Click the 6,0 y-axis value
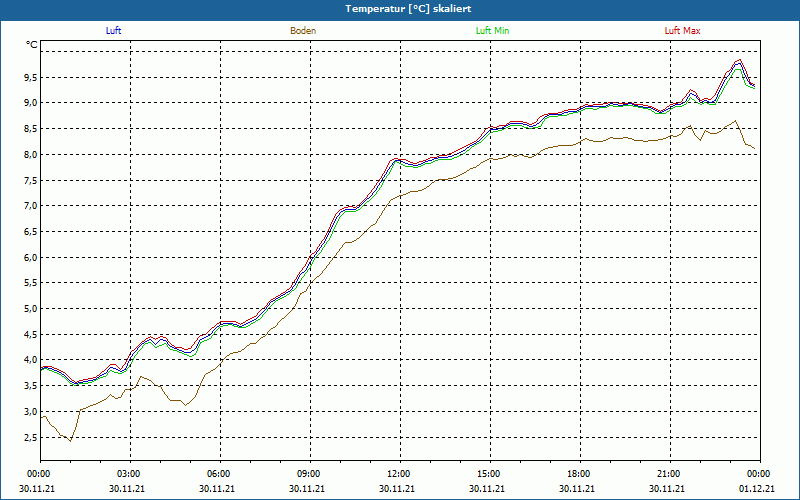Image resolution: width=800 pixels, height=500 pixels. coord(31,257)
